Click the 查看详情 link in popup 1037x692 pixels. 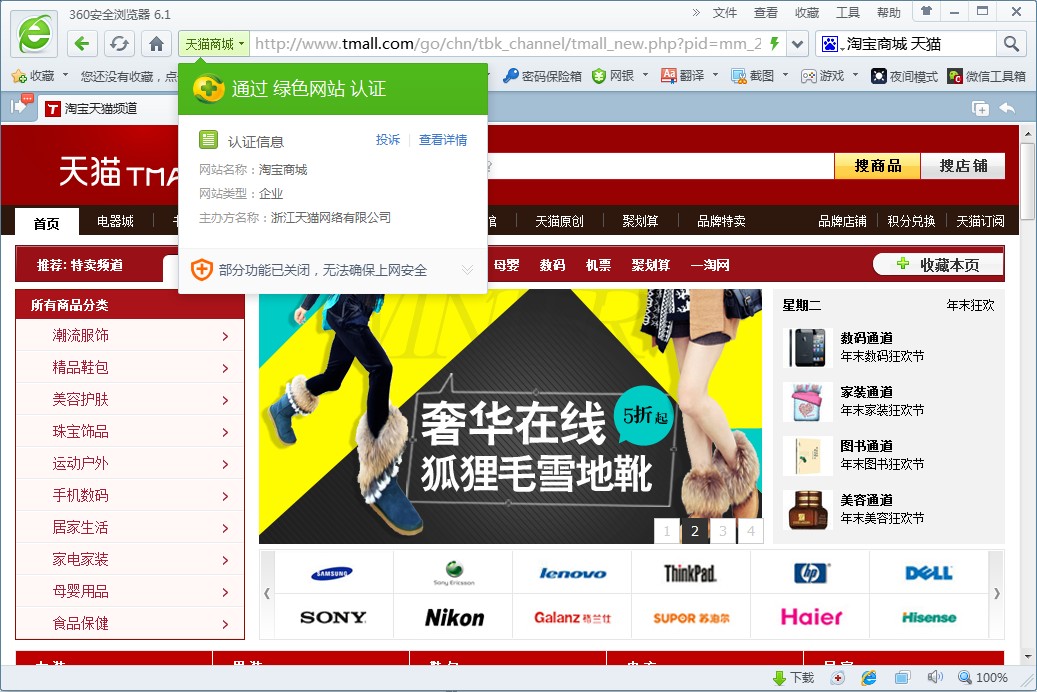click(442, 140)
